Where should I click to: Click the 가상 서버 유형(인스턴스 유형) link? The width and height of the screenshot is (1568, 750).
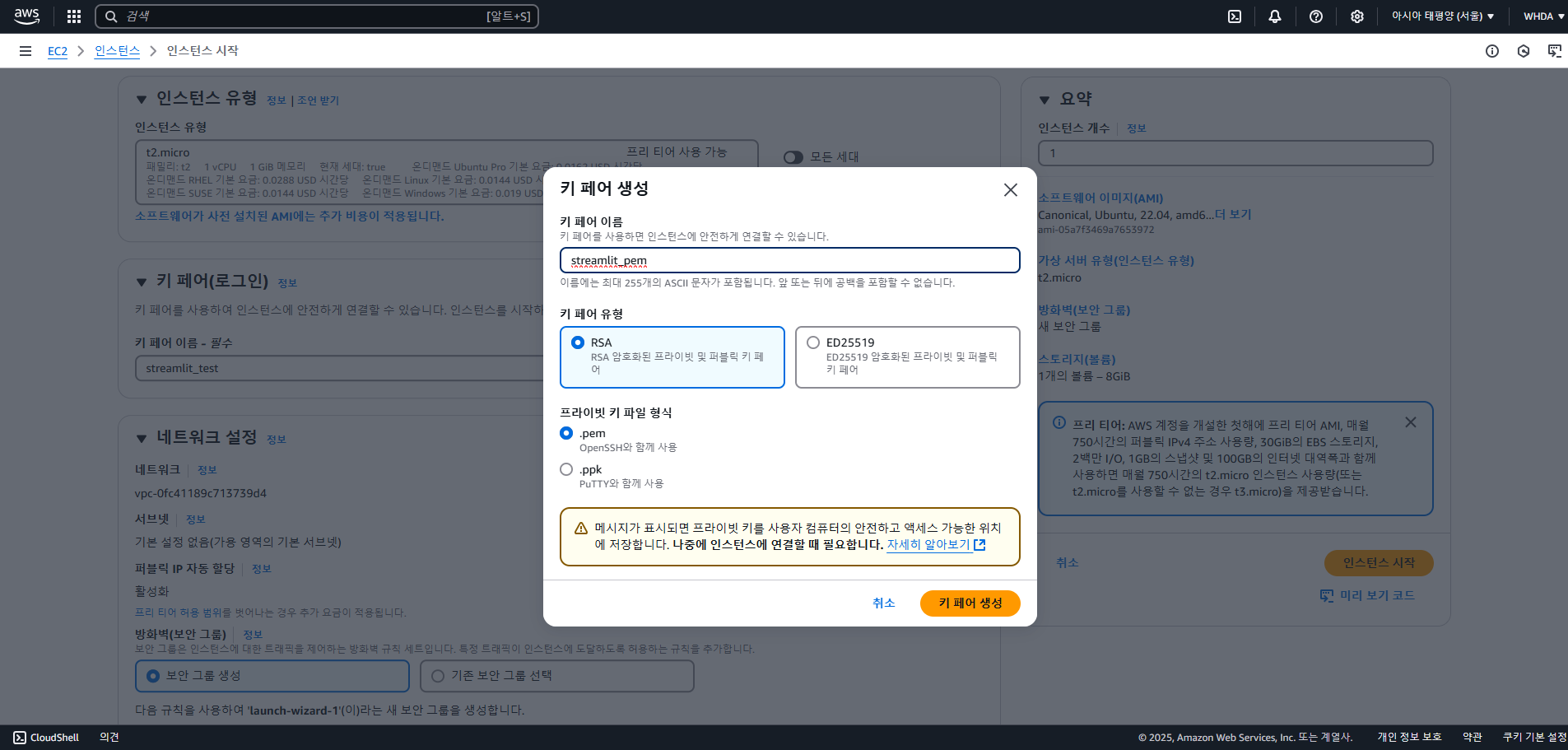point(1116,261)
